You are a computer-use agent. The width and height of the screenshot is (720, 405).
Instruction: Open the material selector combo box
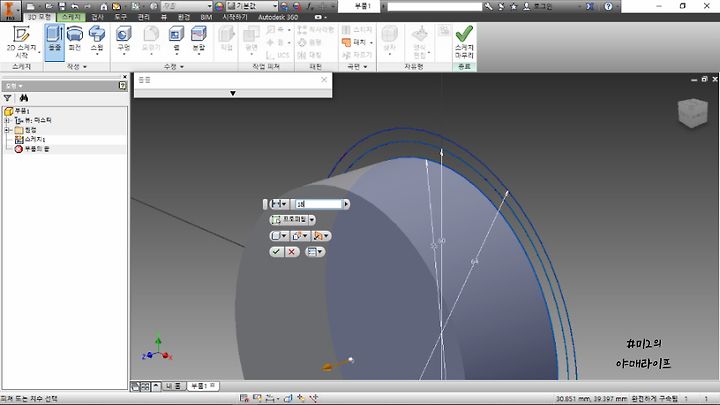pos(186,6)
